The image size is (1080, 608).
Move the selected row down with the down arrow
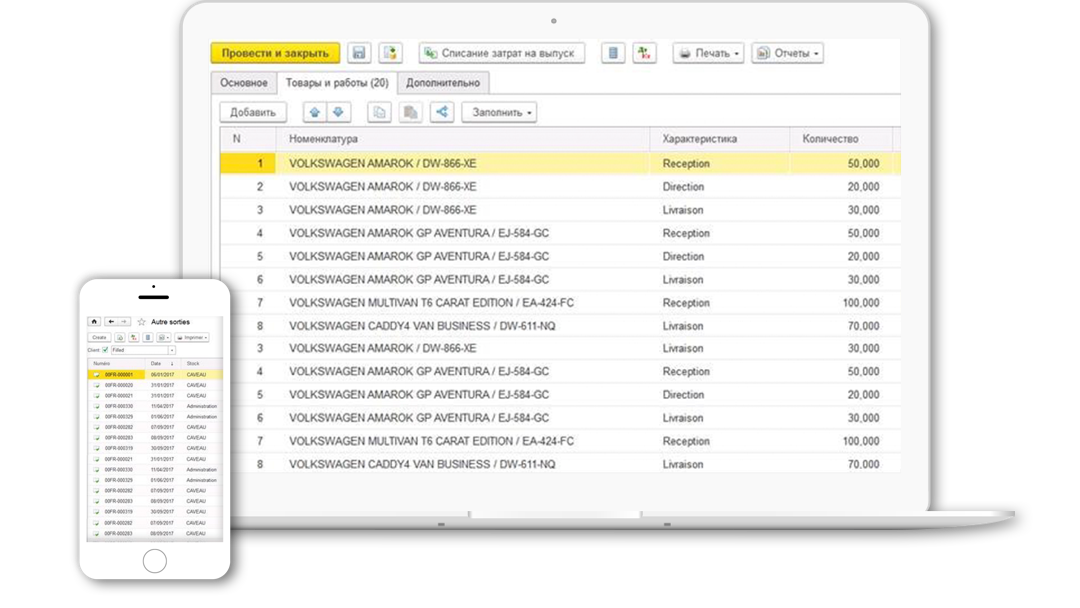338,112
